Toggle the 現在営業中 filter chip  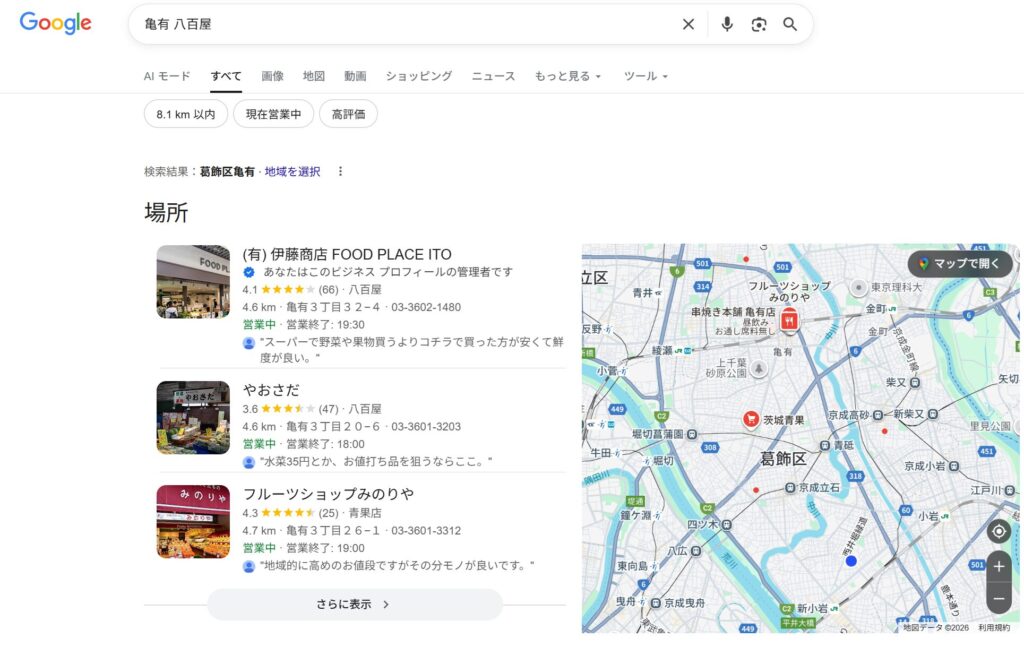pyautogui.click(x=273, y=114)
